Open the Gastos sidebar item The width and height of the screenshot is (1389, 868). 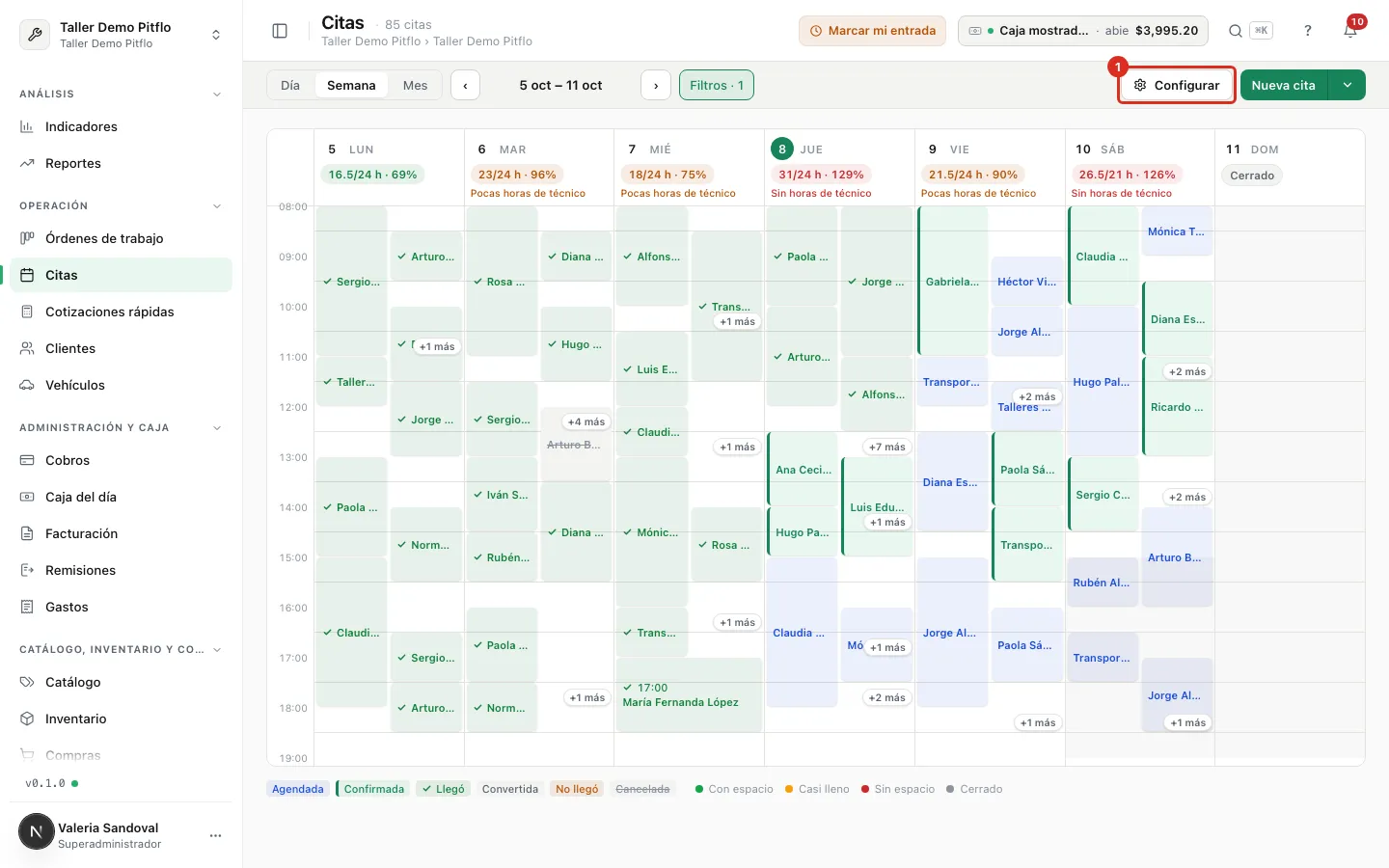pos(121,607)
